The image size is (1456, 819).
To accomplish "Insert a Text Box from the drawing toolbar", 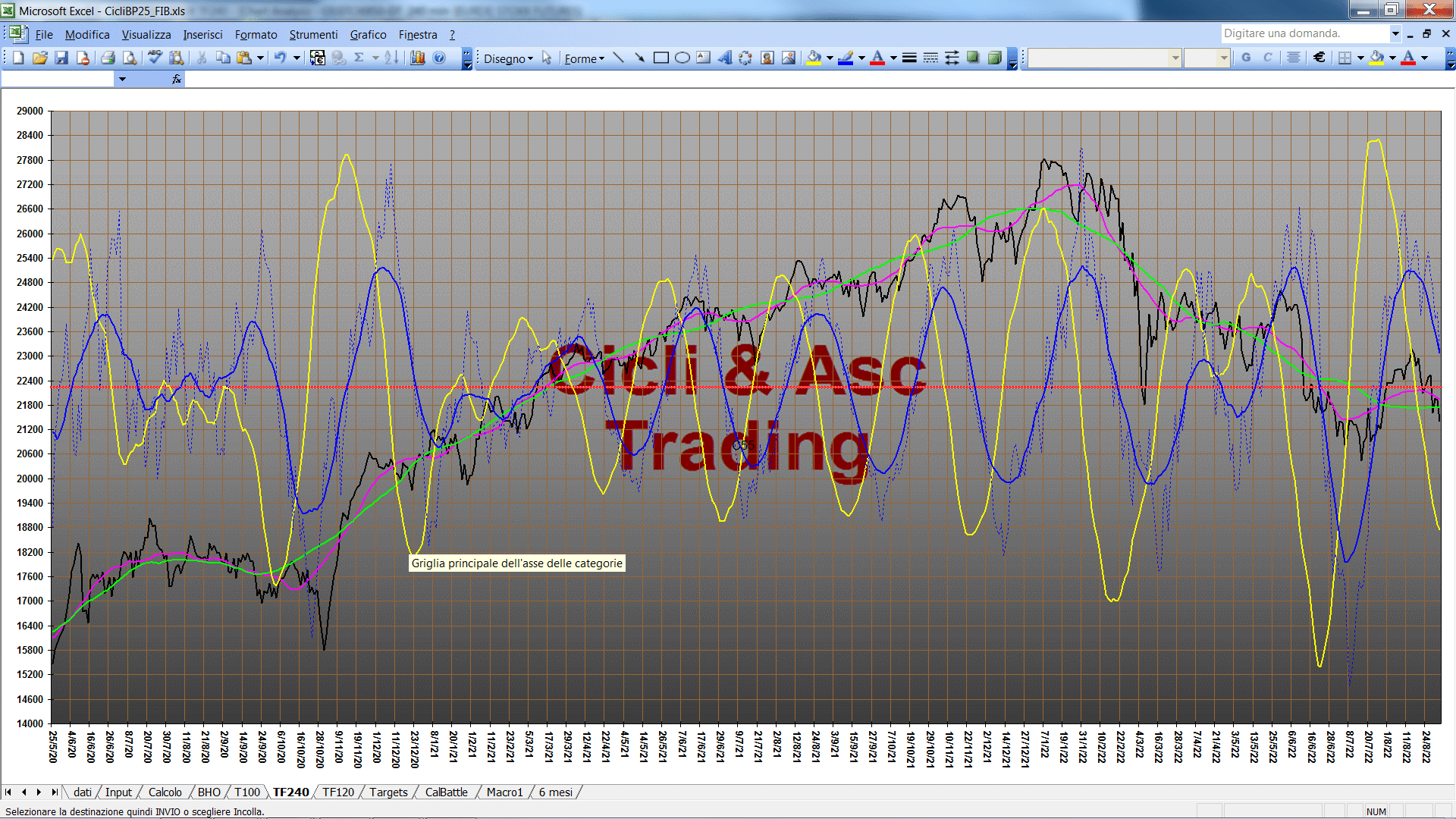I will click(x=703, y=58).
